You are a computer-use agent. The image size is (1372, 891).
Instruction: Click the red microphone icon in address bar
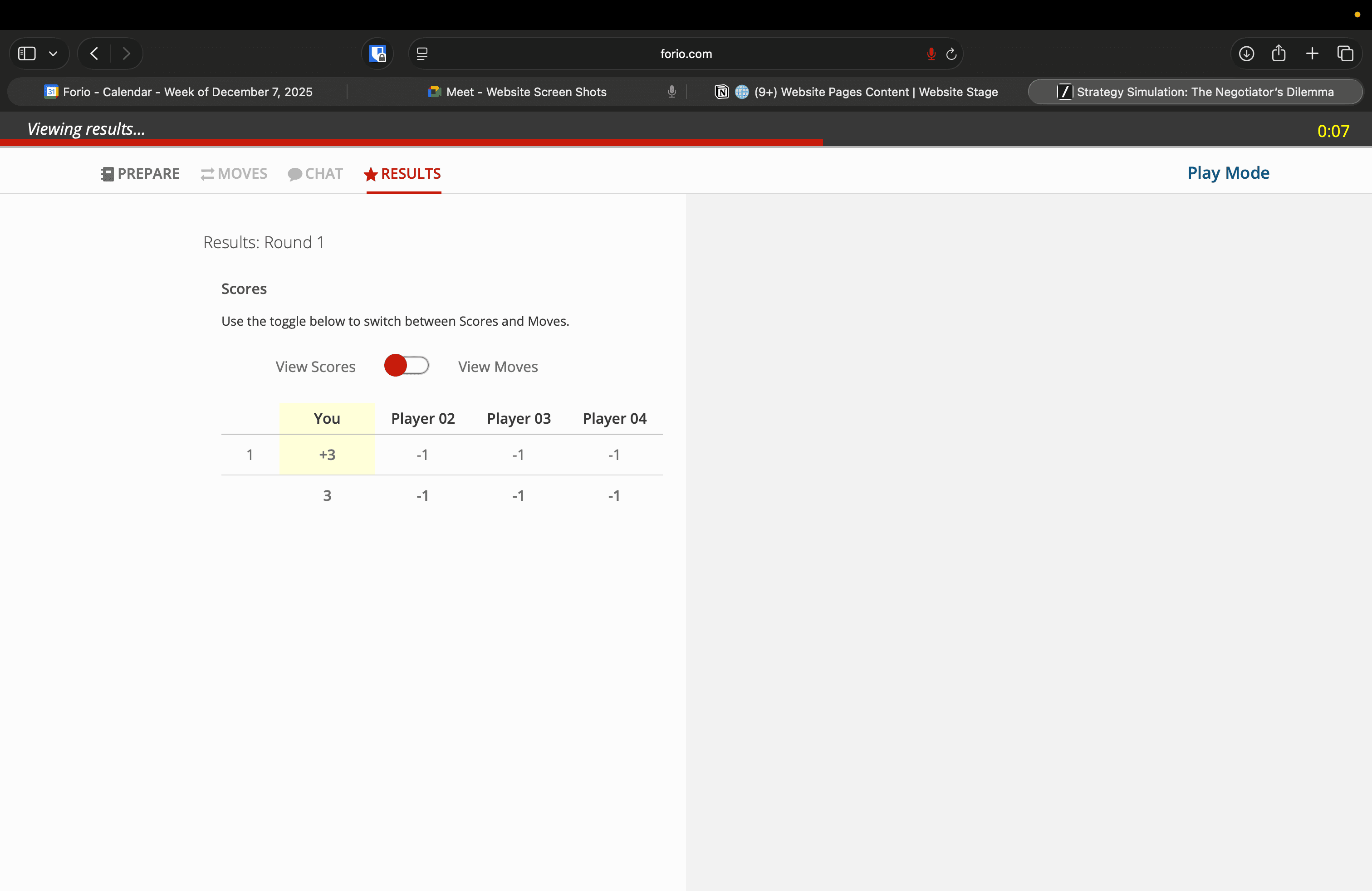tap(931, 54)
